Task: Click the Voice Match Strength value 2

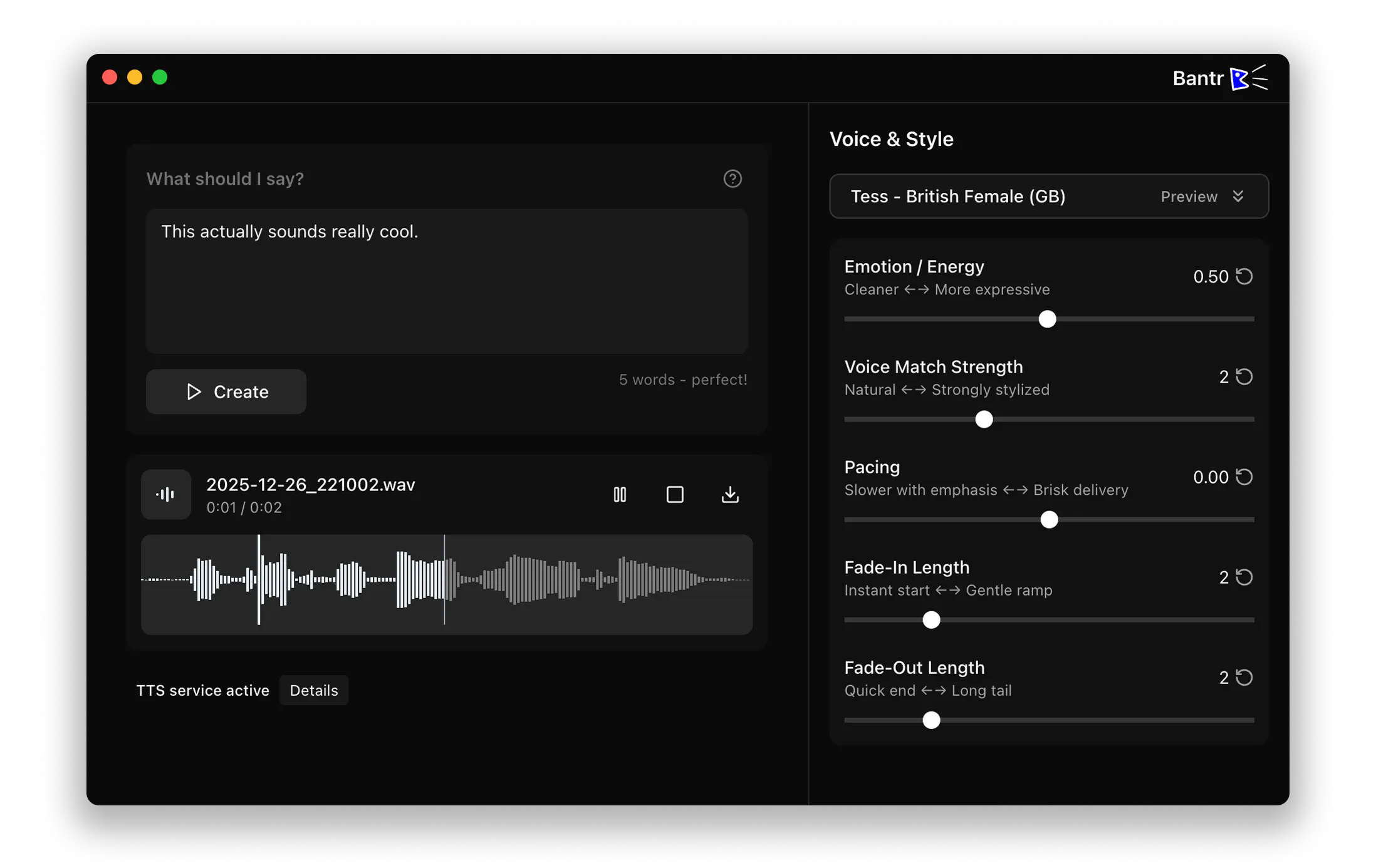Action: click(1224, 376)
